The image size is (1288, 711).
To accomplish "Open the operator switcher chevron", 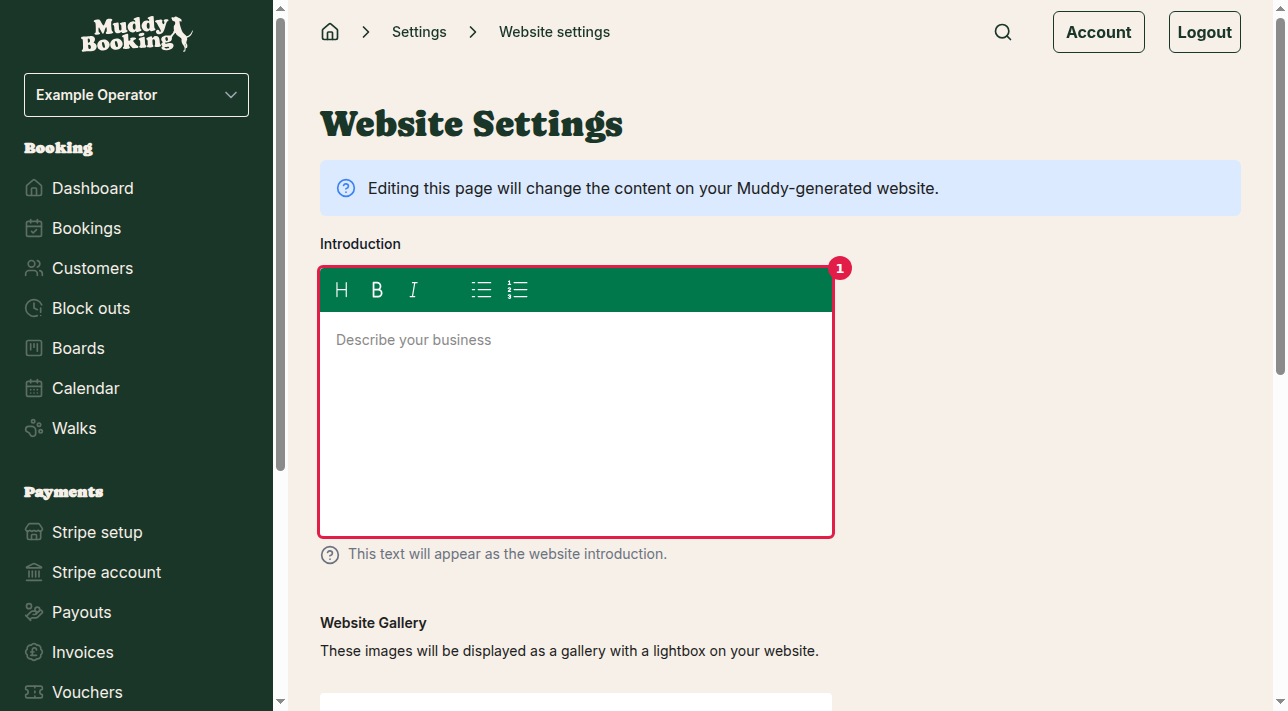I will [233, 94].
